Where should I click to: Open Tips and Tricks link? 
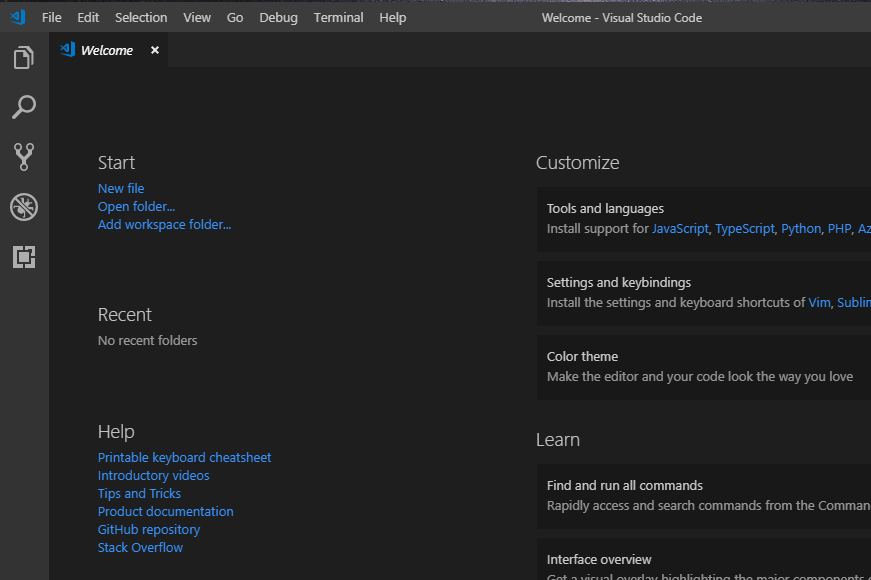(139, 493)
